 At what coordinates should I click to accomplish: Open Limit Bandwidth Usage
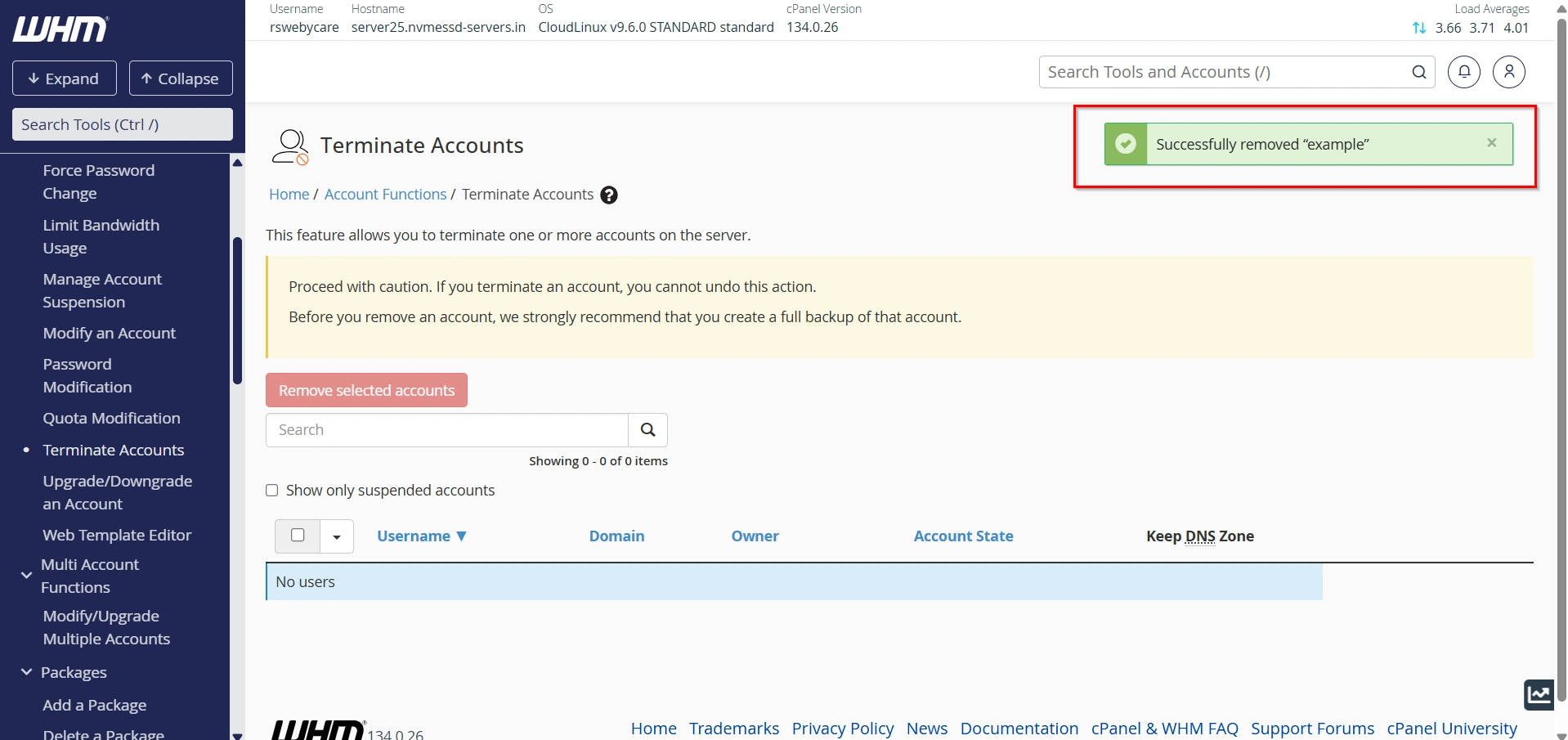pos(101,236)
